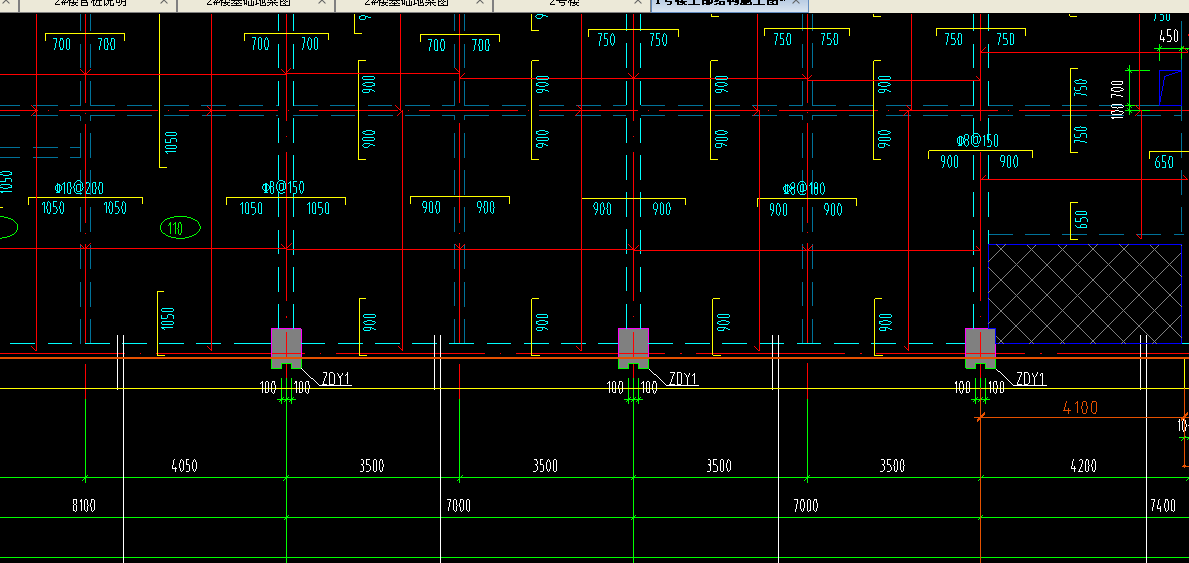Click the green 110 ellipse marker
1189x563 pixels.
click(180, 227)
